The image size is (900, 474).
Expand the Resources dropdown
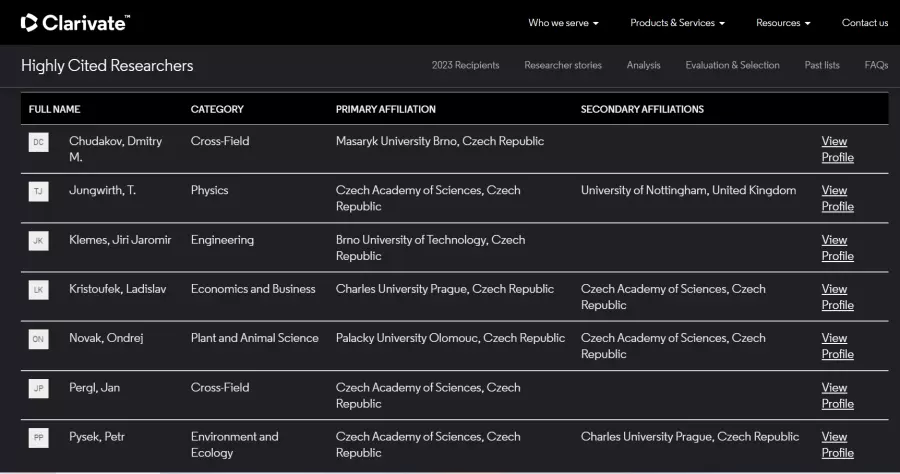tap(783, 23)
